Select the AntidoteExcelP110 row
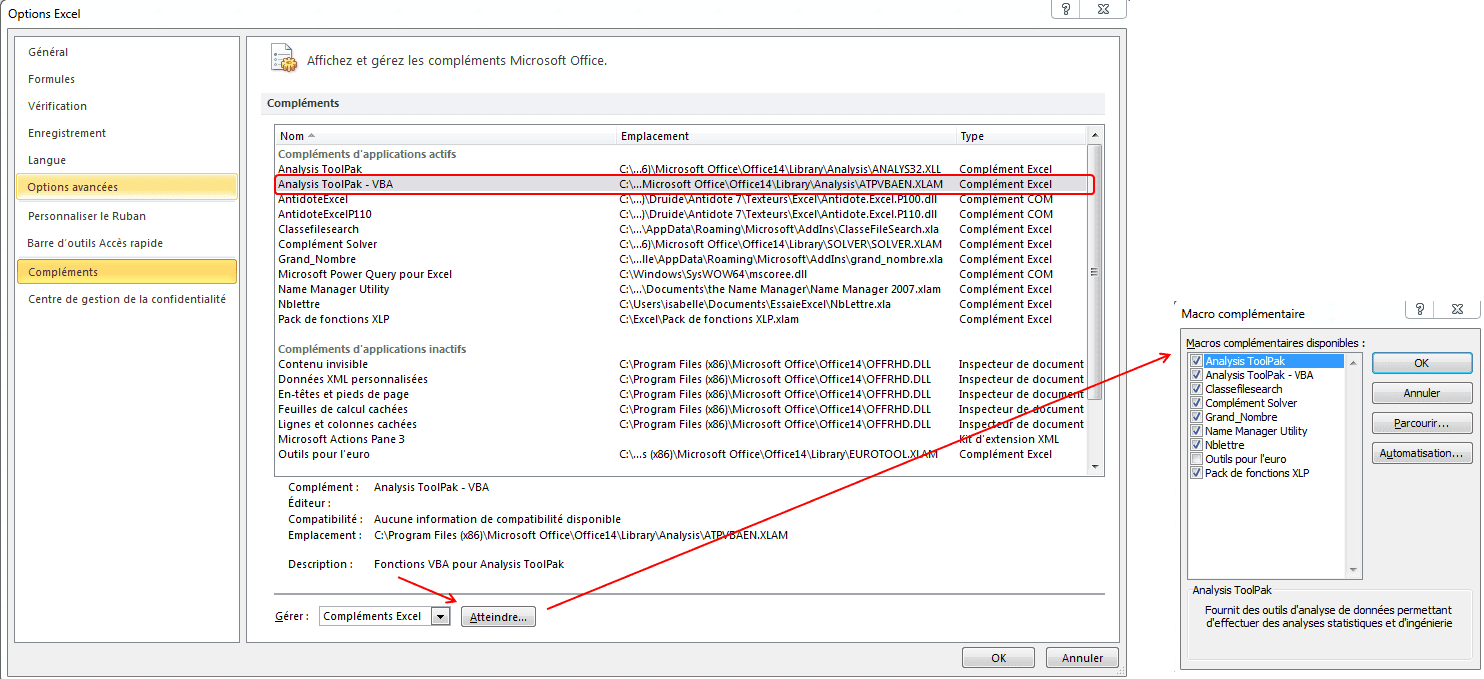 (x=681, y=214)
